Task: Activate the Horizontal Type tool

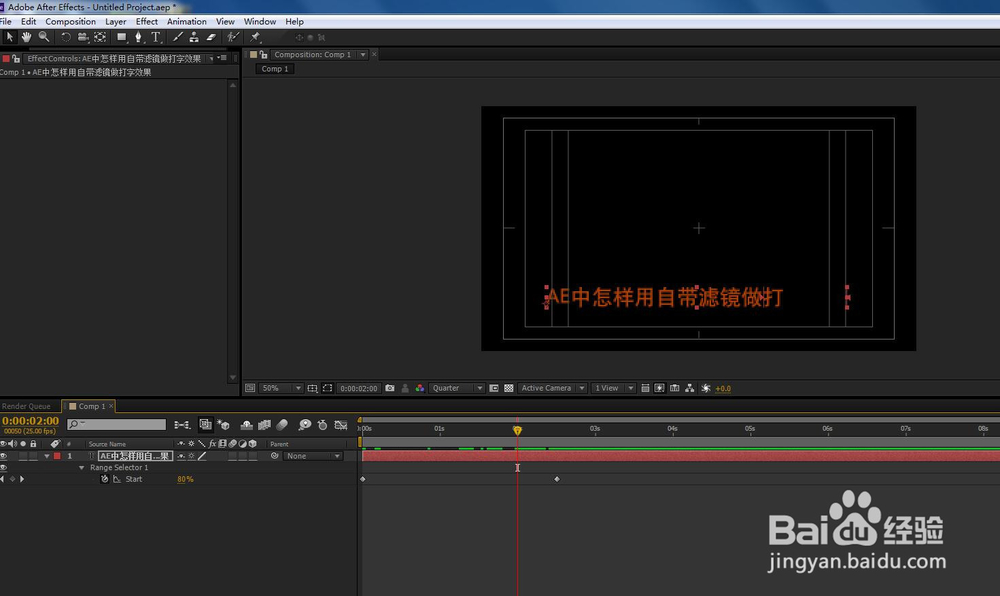Action: click(x=156, y=37)
